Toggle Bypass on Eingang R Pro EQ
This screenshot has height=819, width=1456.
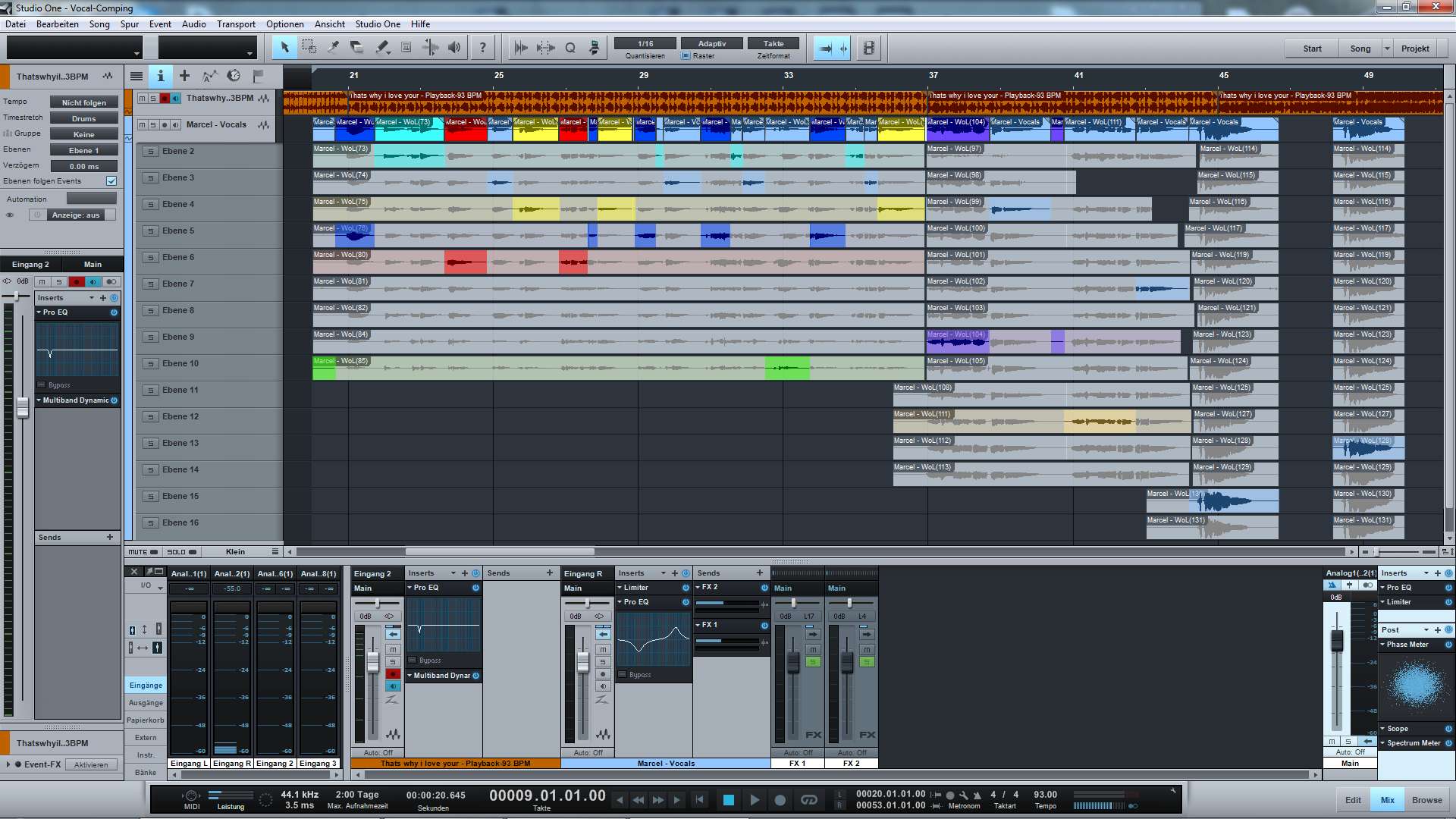point(623,674)
